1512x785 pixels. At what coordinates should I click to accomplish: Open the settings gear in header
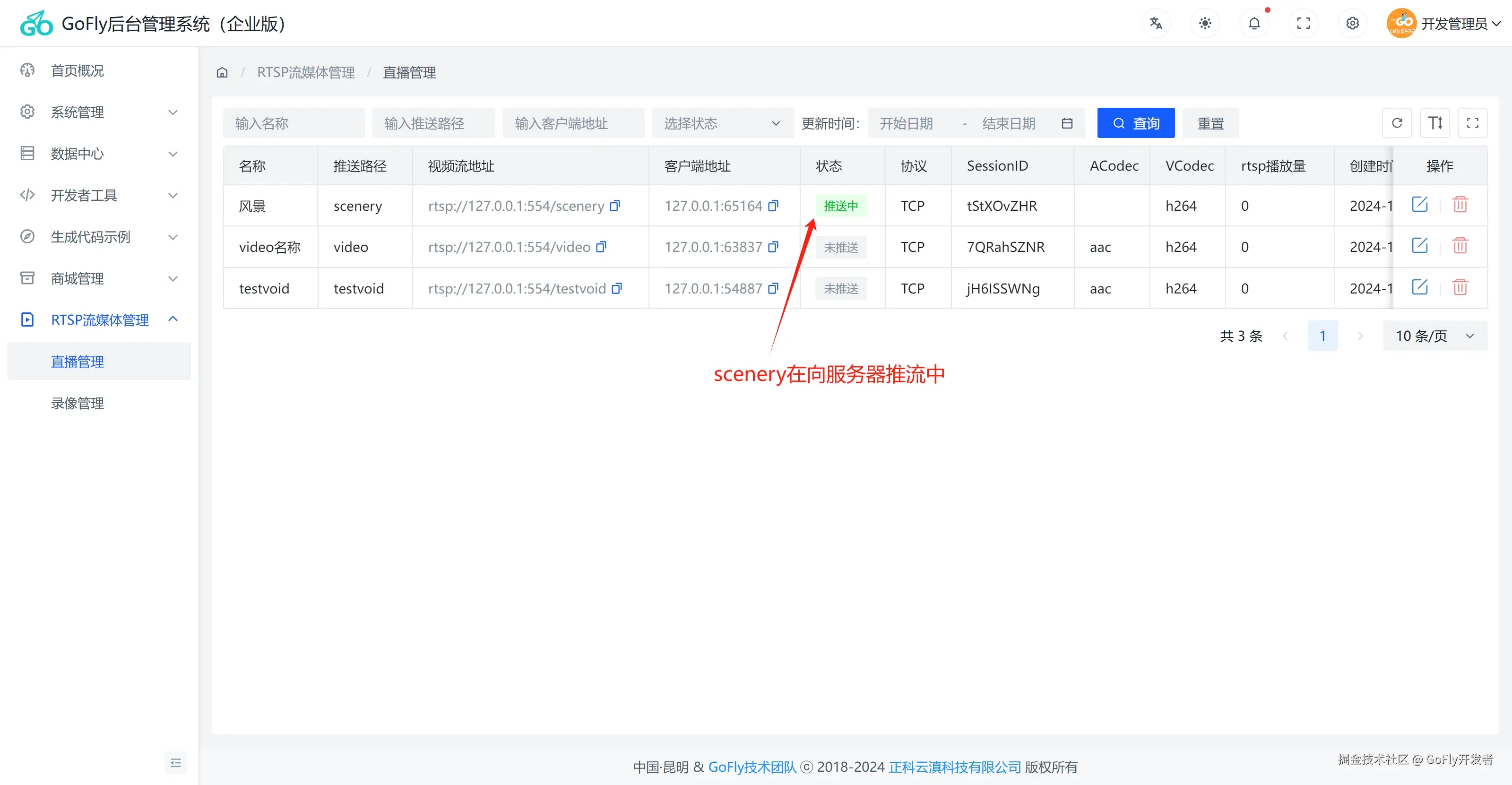tap(1352, 24)
